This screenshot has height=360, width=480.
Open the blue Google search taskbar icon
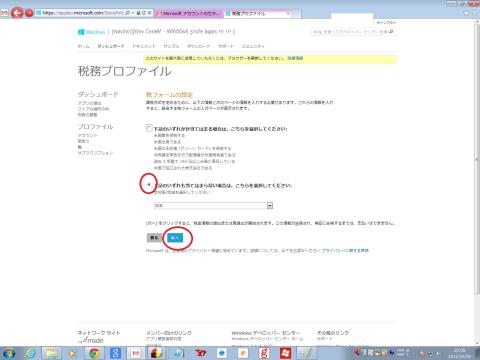[115, 353]
